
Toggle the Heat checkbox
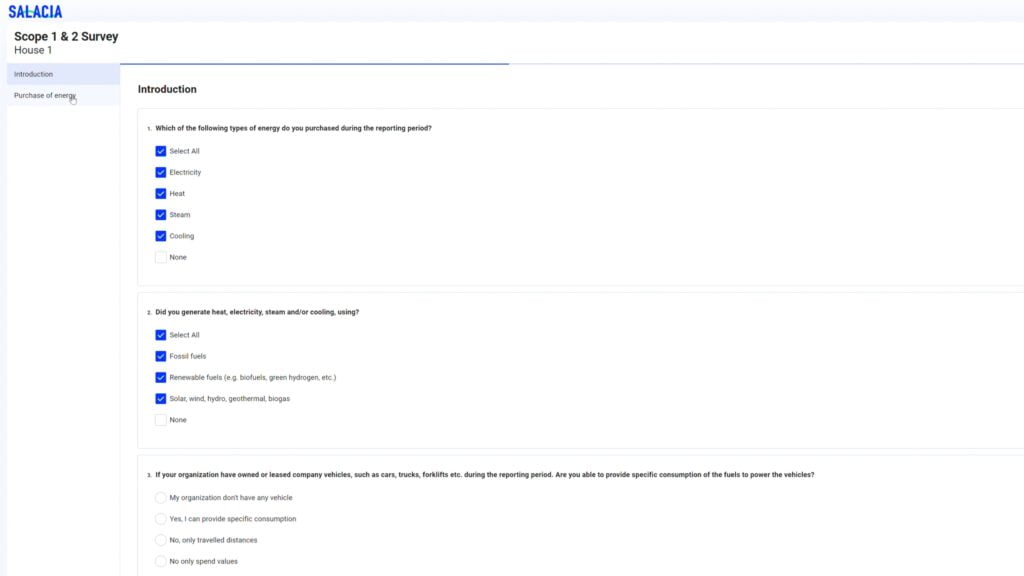pos(161,193)
